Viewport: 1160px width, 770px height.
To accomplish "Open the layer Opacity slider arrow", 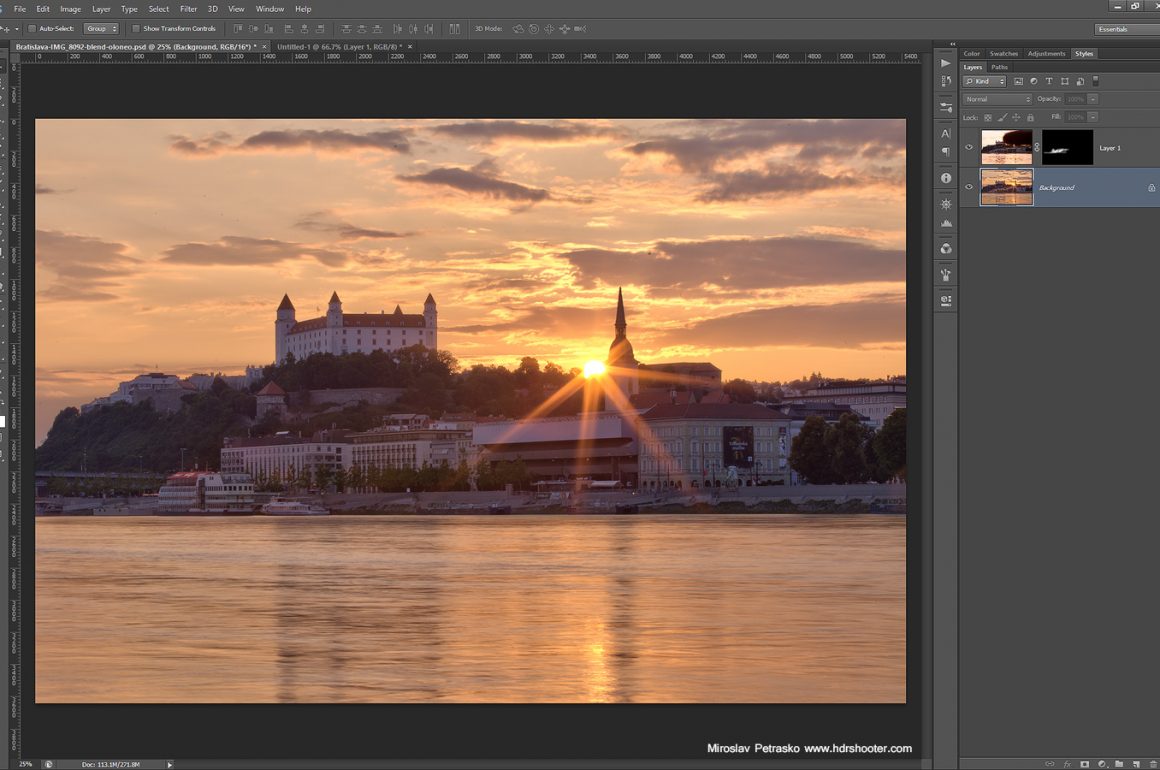I will pyautogui.click(x=1093, y=99).
